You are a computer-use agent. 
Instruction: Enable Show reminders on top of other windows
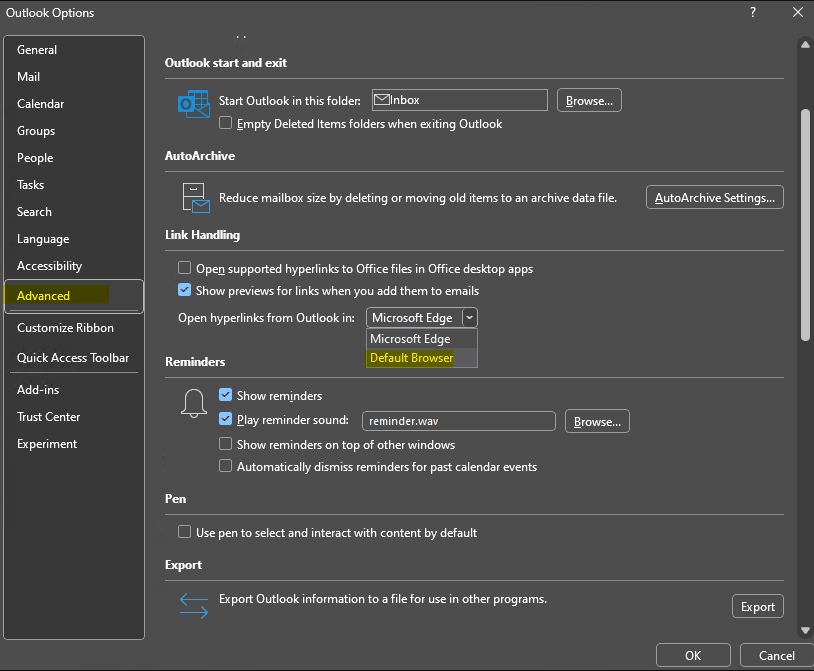point(225,444)
